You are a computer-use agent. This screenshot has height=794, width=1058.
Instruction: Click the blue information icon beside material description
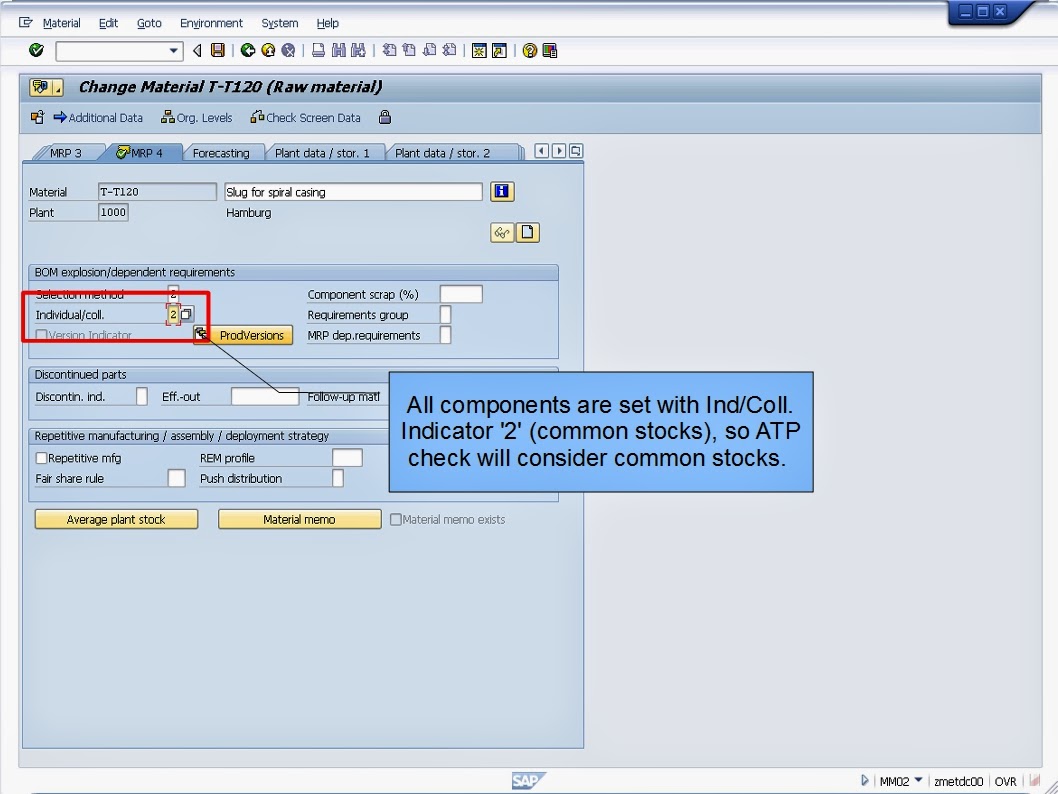click(x=502, y=191)
